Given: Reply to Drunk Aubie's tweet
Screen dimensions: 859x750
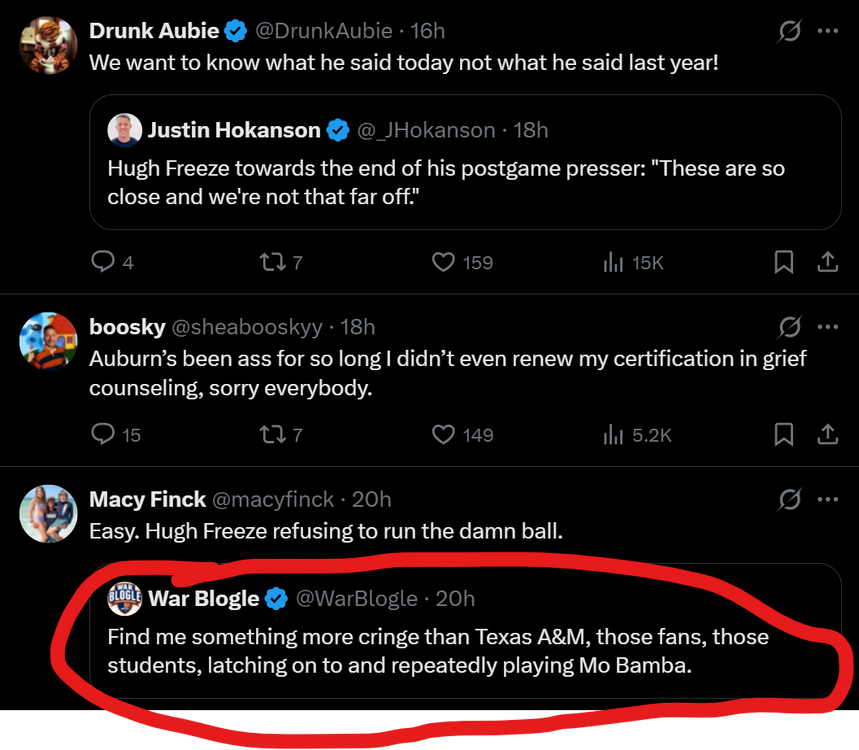Looking at the screenshot, I should pyautogui.click(x=103, y=262).
